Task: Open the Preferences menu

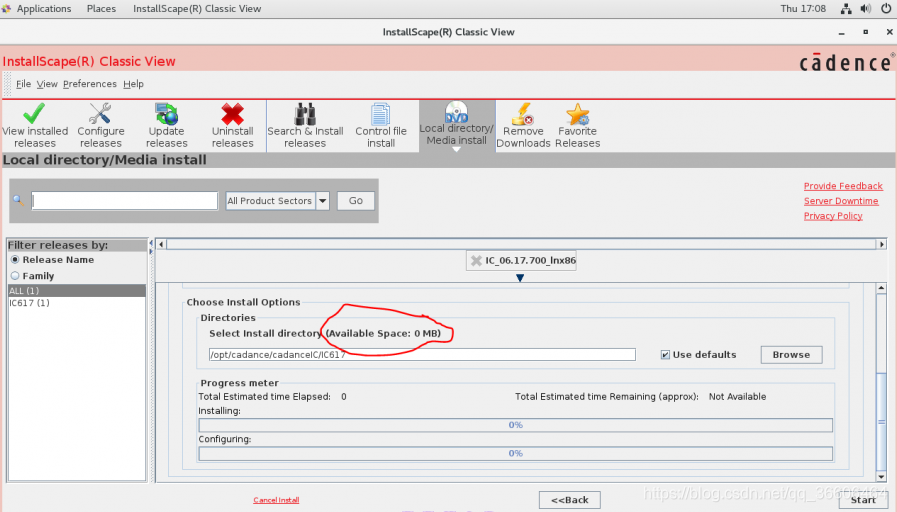Action: point(89,84)
